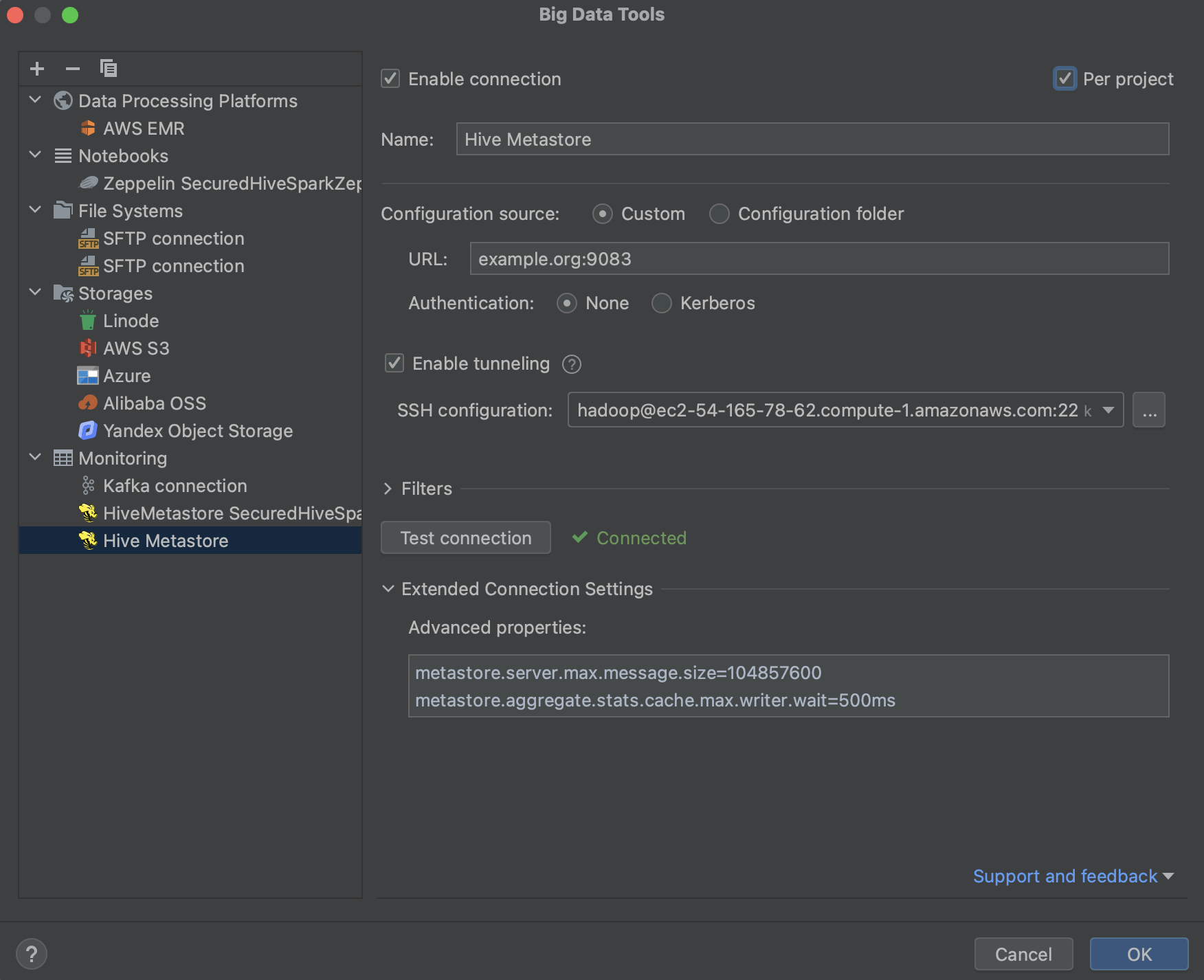Collapse the Extended Connection Settings section

click(x=388, y=589)
